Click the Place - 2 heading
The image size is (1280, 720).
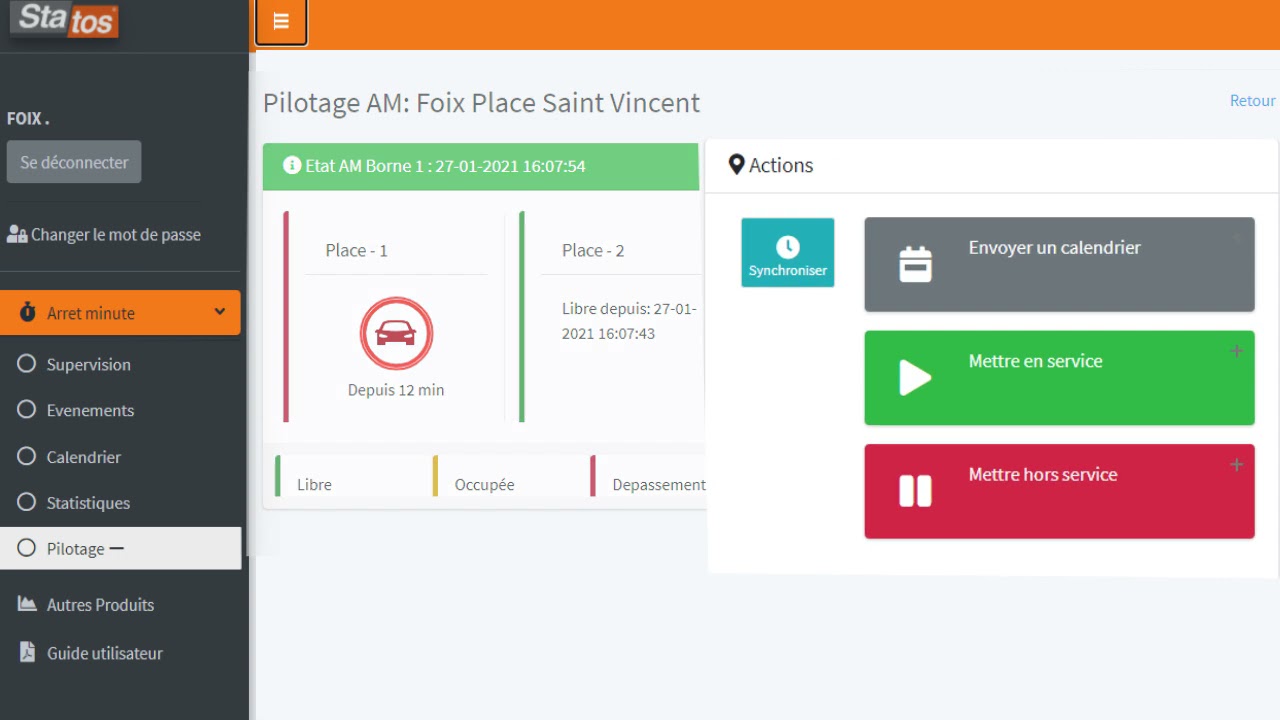tap(593, 250)
